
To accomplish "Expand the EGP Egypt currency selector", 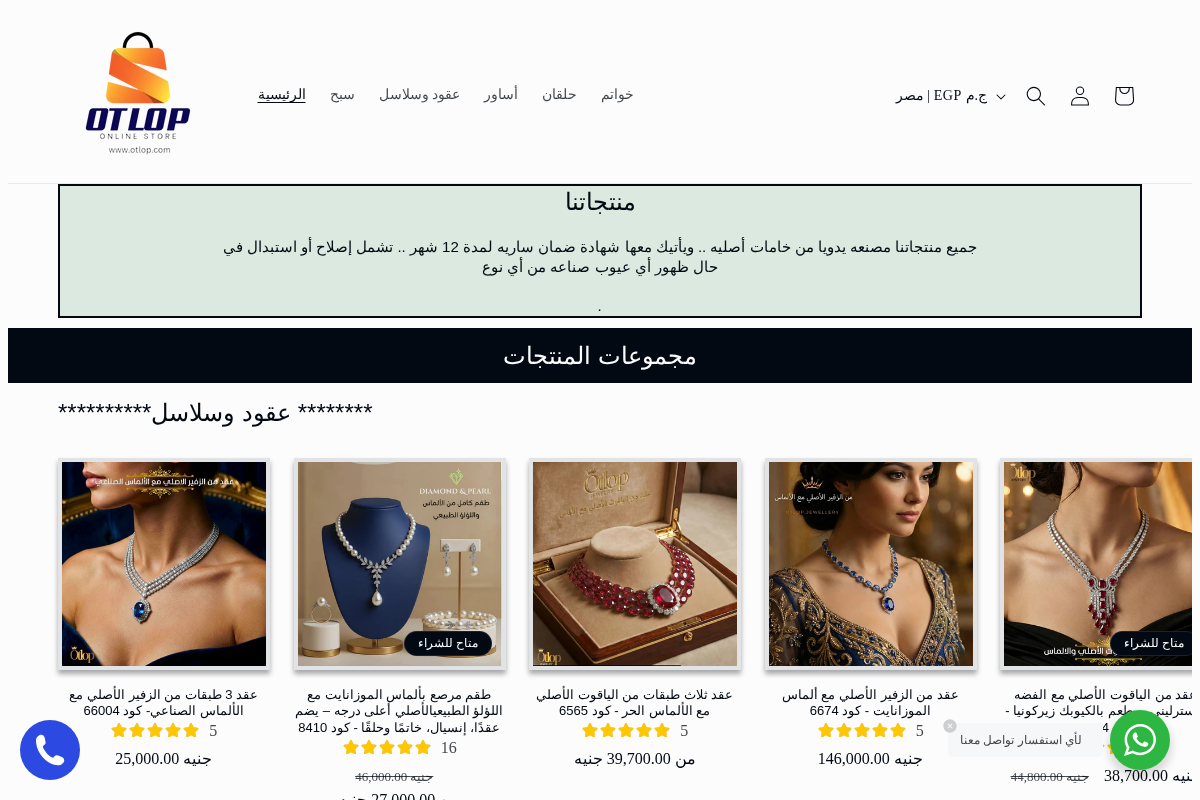I will 951,96.
